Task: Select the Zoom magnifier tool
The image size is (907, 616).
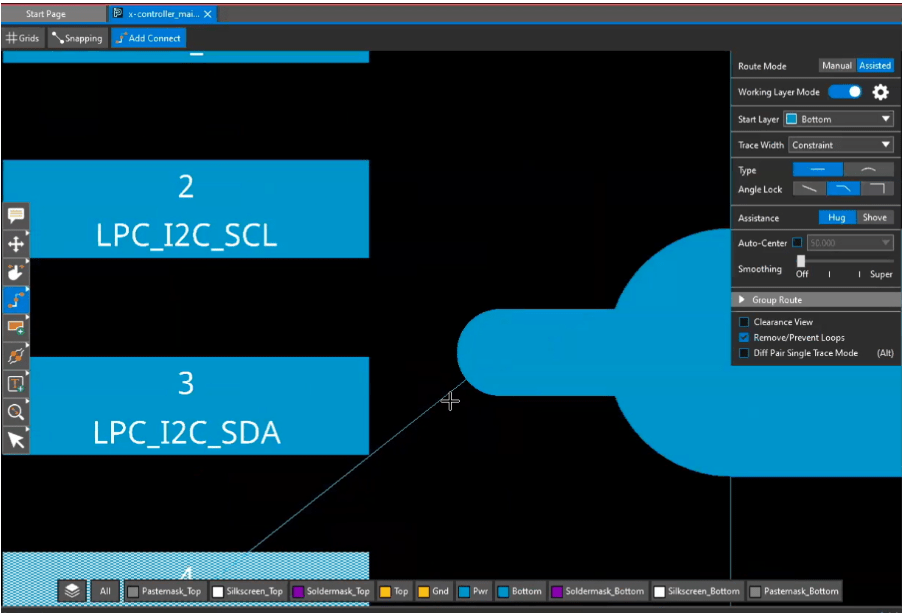Action: 16,412
